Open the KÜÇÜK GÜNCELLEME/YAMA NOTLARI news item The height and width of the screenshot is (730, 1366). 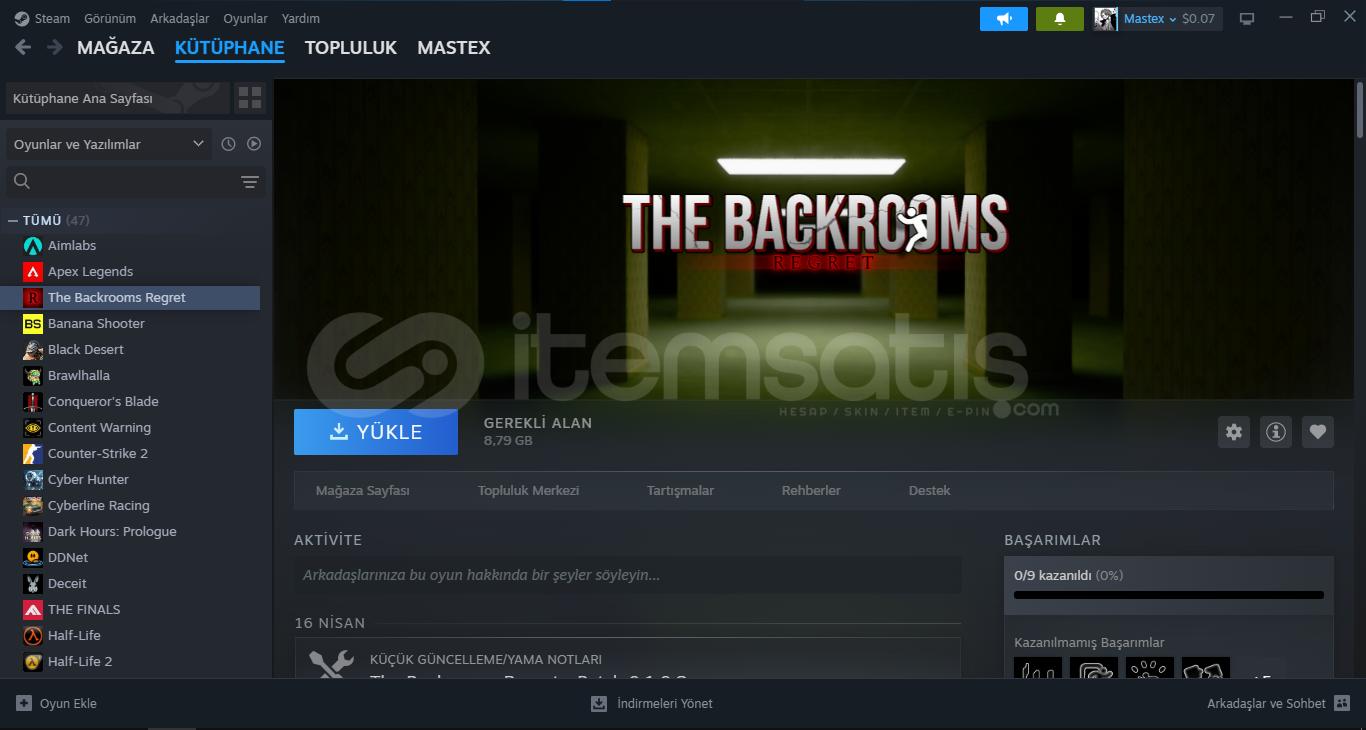[x=627, y=658]
